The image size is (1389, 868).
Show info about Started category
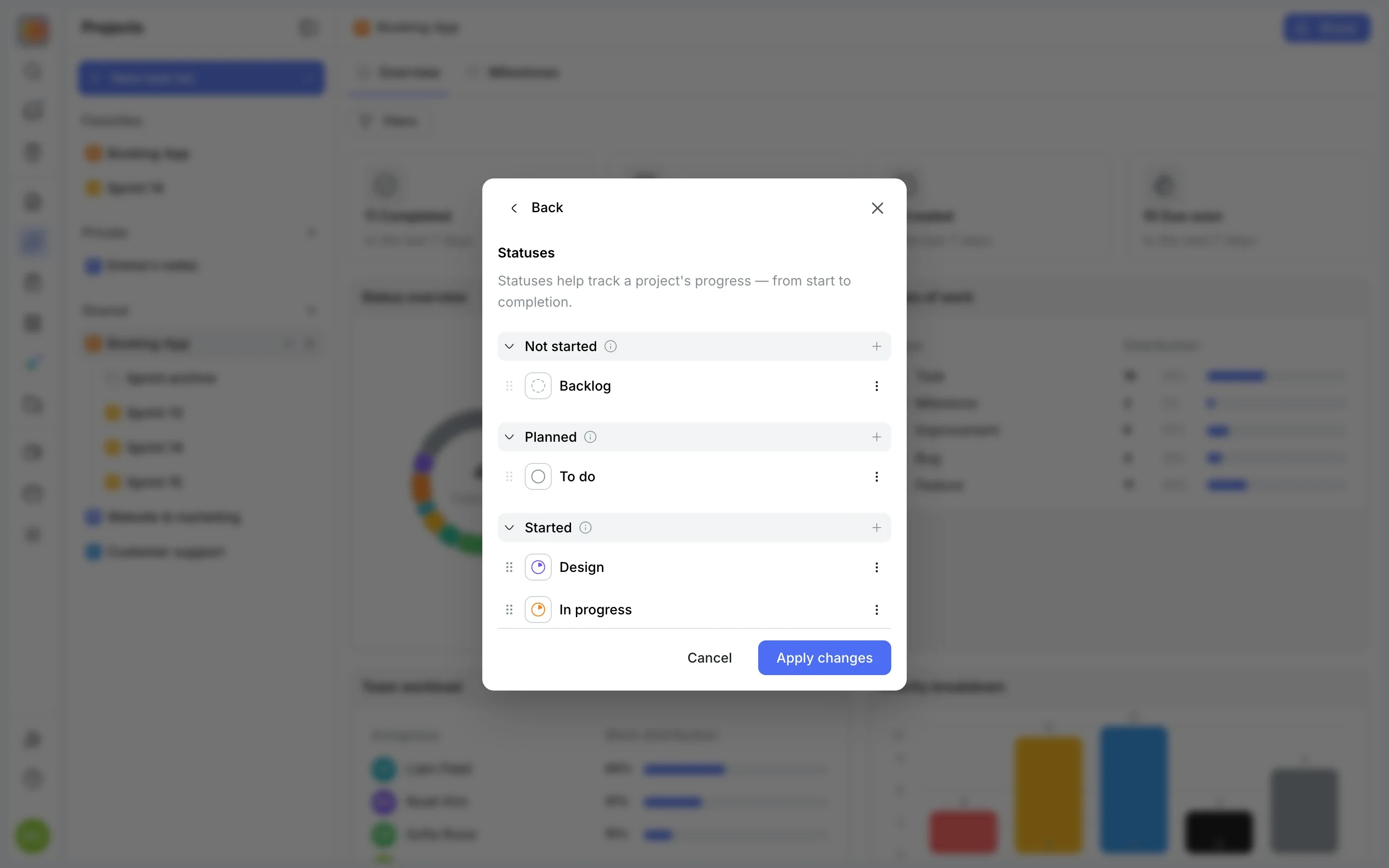tap(586, 528)
